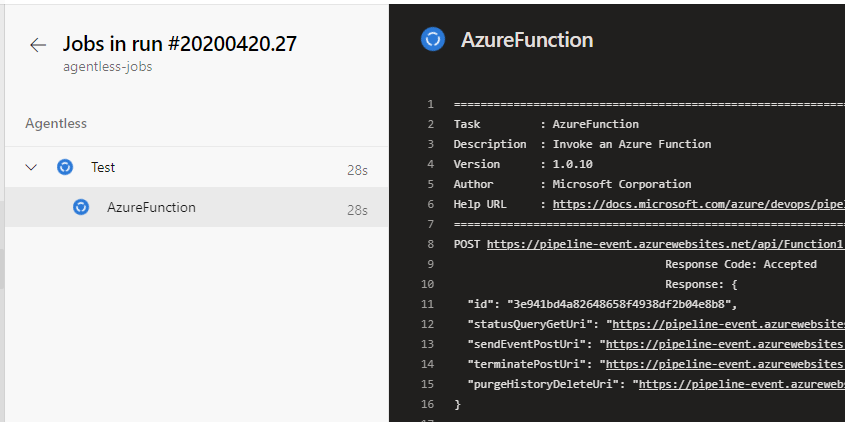845x422 pixels.
Task: Click line number 1 in the log gutter
Action: (431, 105)
